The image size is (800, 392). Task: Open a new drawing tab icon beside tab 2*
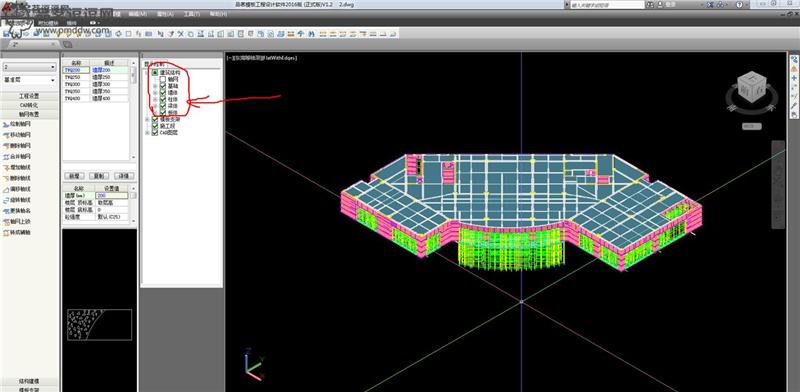click(x=67, y=45)
